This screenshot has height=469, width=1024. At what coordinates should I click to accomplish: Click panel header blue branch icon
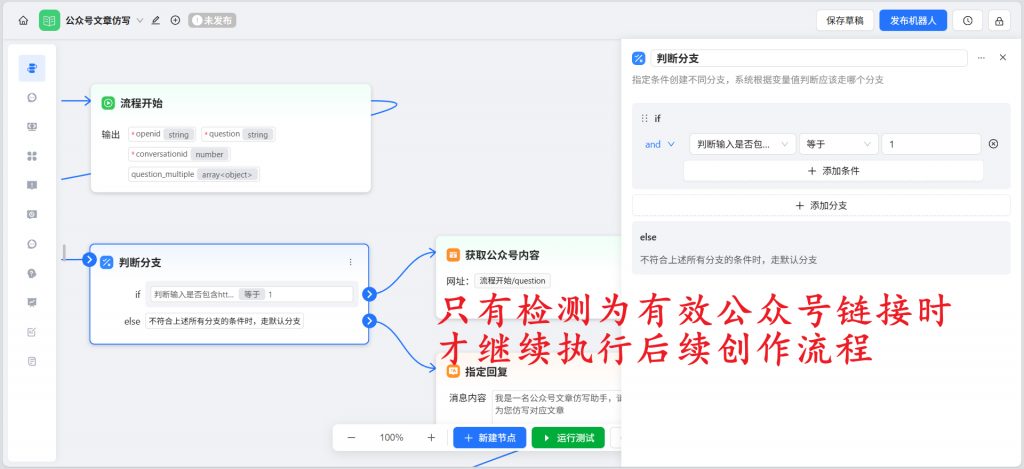[x=638, y=58]
